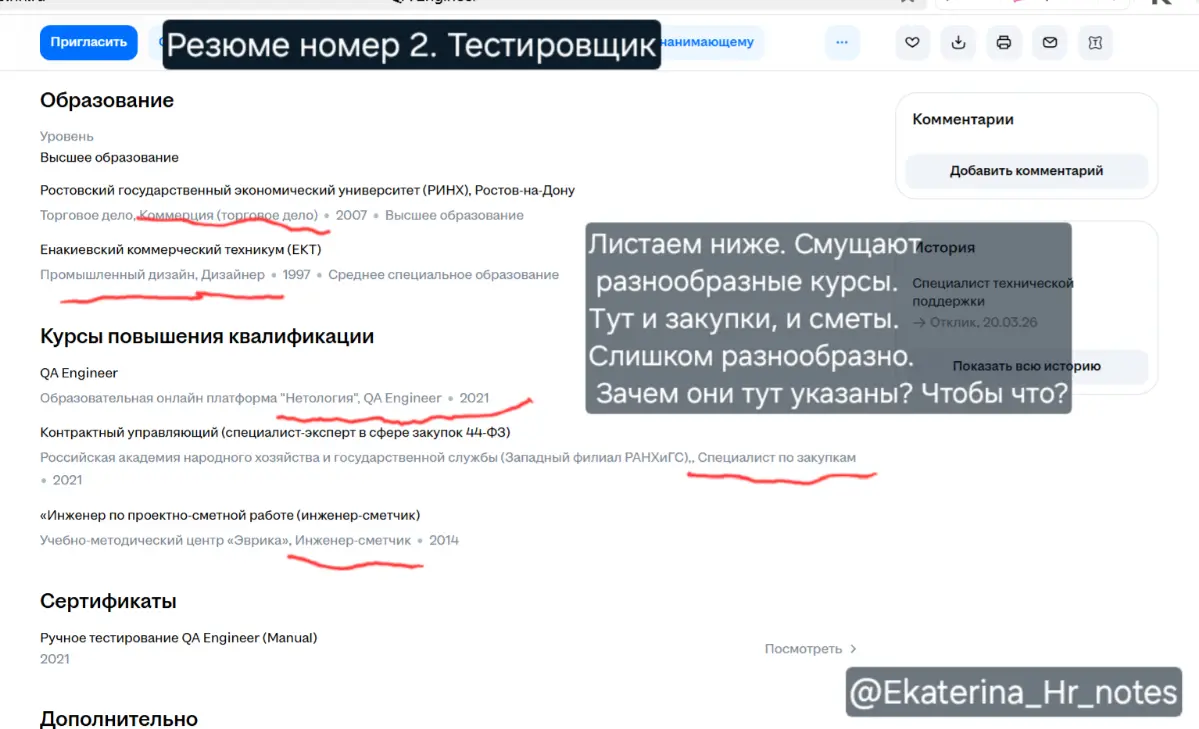Add resume to favorites with heart icon
Image resolution: width=1199 pixels, height=729 pixels.
(x=912, y=42)
